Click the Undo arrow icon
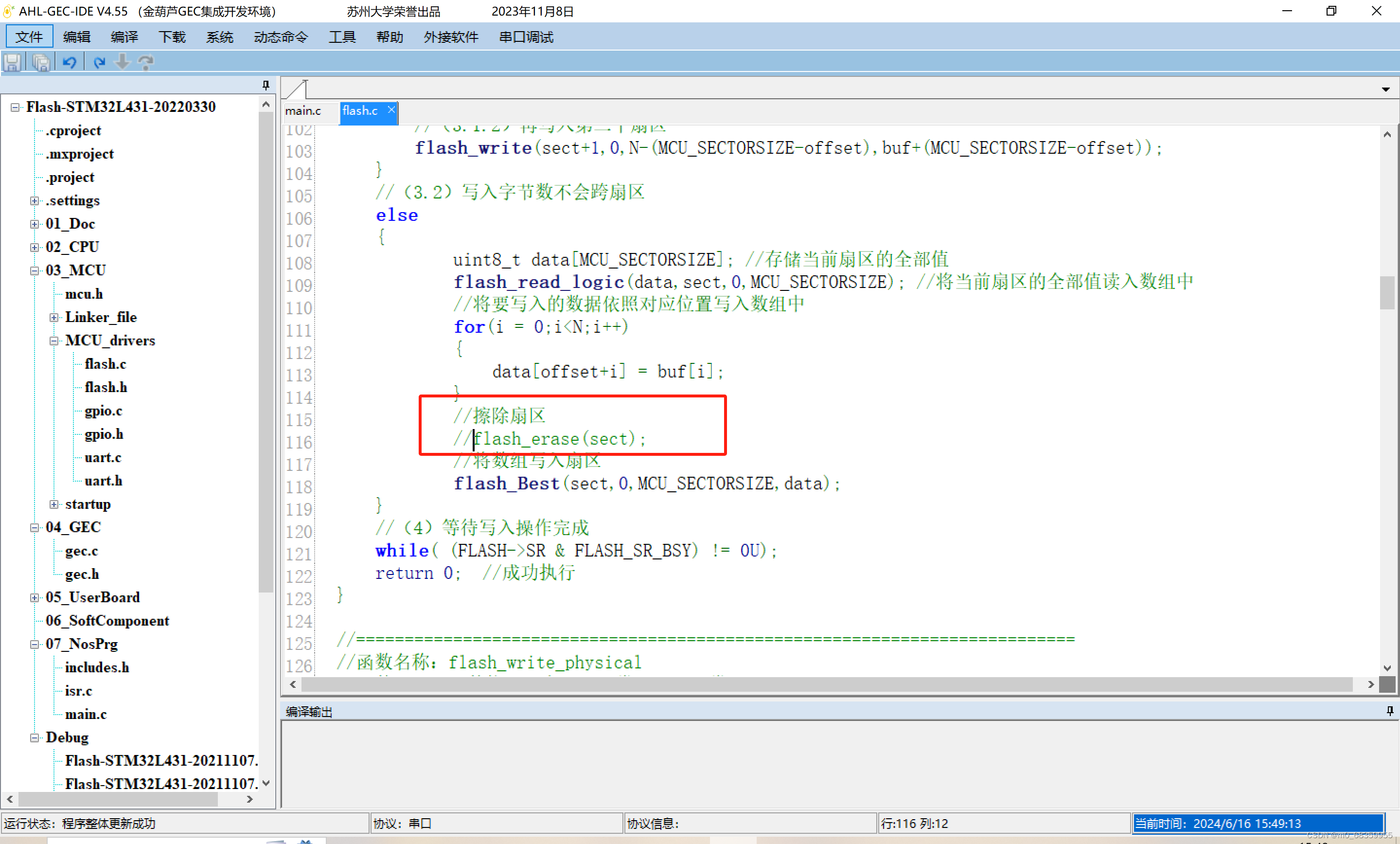This screenshot has width=1400, height=844. click(70, 62)
